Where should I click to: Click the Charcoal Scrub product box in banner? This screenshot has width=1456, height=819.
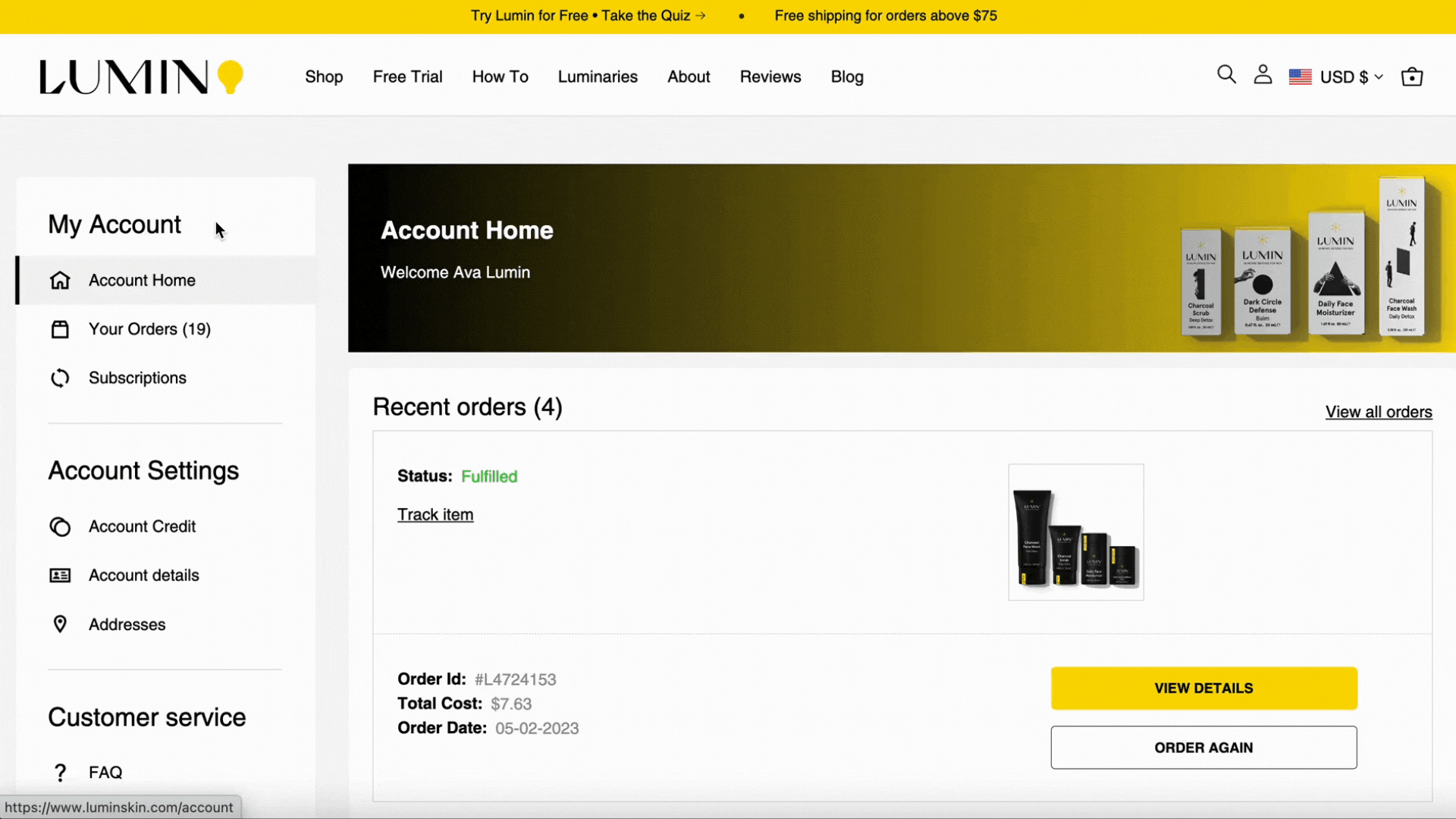[1201, 282]
